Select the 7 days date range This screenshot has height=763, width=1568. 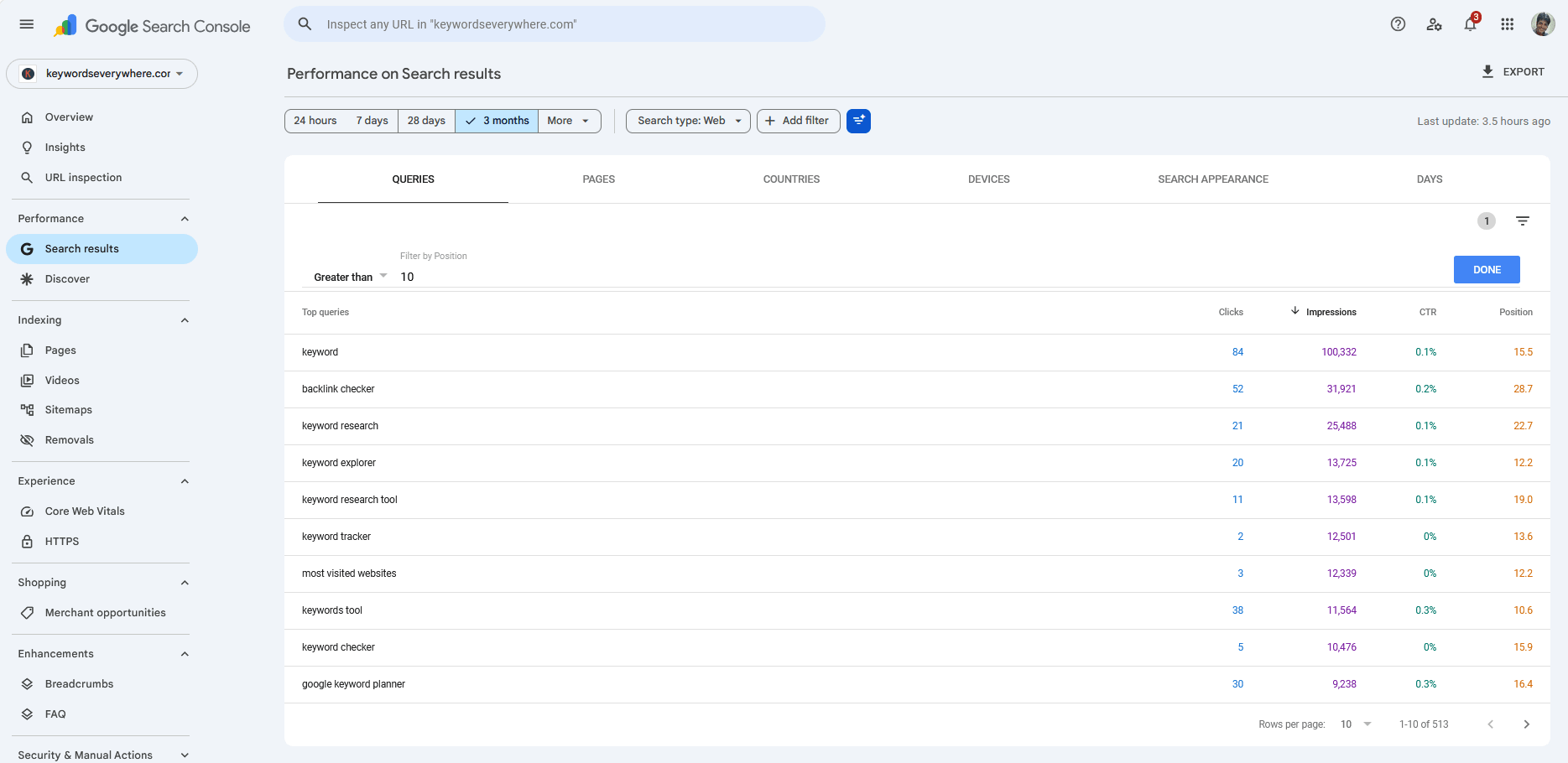[372, 121]
